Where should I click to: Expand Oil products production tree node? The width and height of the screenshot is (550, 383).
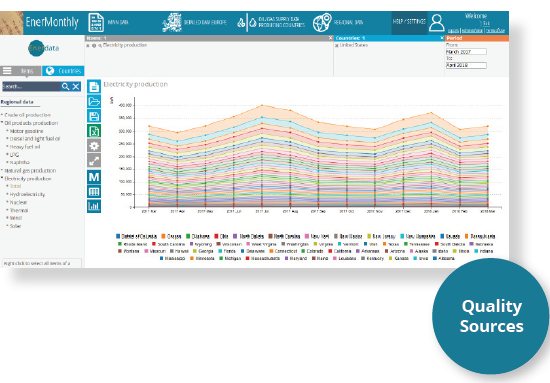[31, 123]
